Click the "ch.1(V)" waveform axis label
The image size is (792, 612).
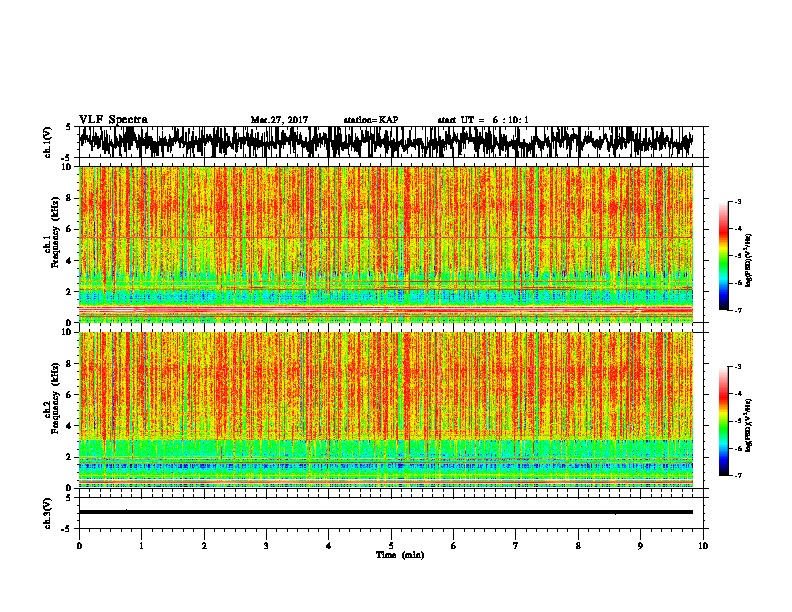point(48,142)
